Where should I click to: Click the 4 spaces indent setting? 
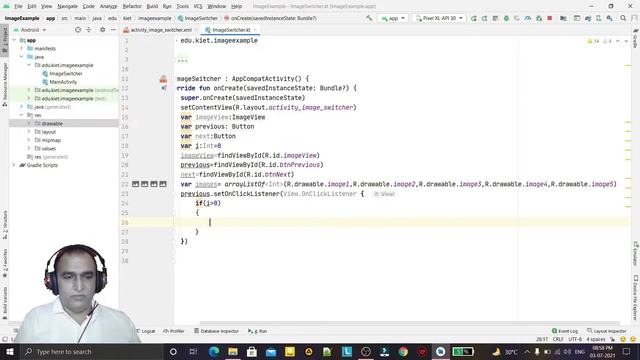pyautogui.click(x=596, y=339)
